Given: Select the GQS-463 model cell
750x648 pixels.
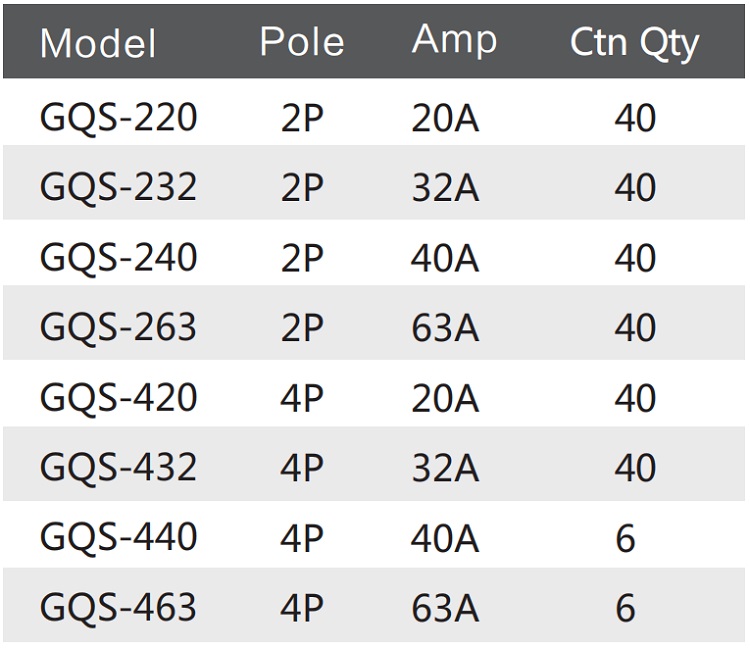Looking at the screenshot, I should pos(118,608).
